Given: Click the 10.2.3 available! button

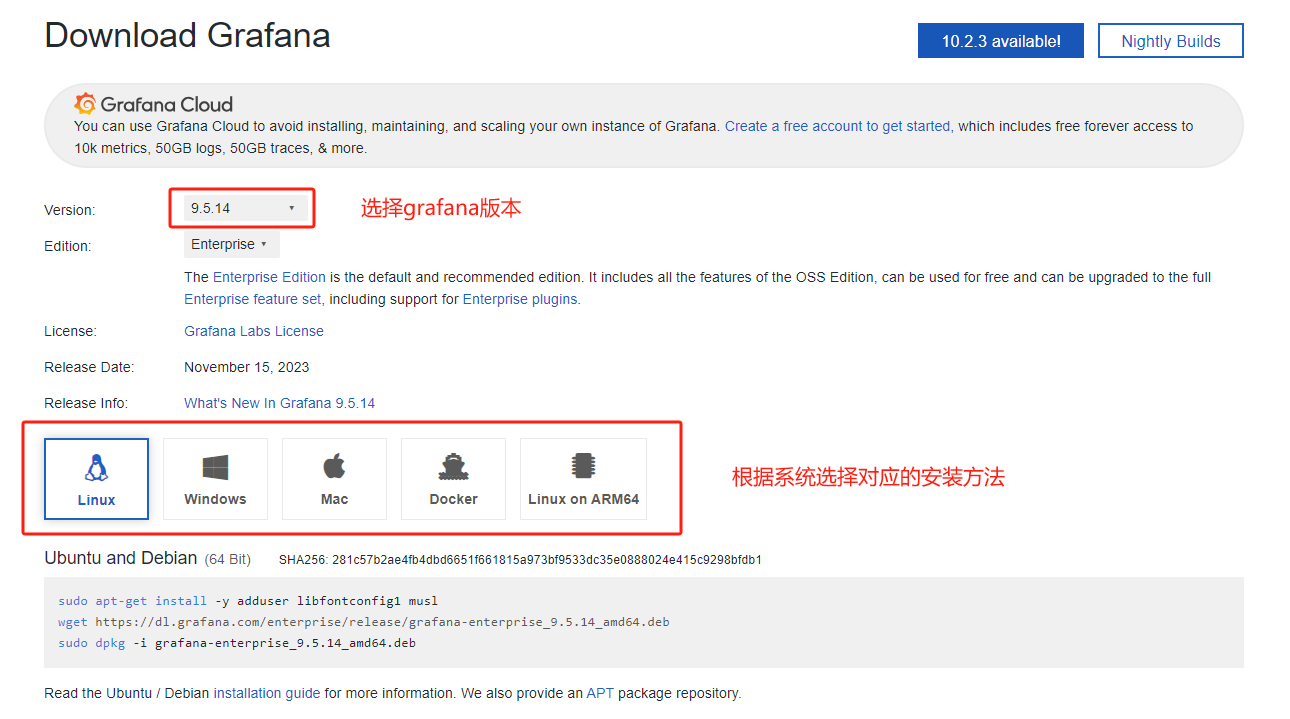Looking at the screenshot, I should tap(1000, 41).
